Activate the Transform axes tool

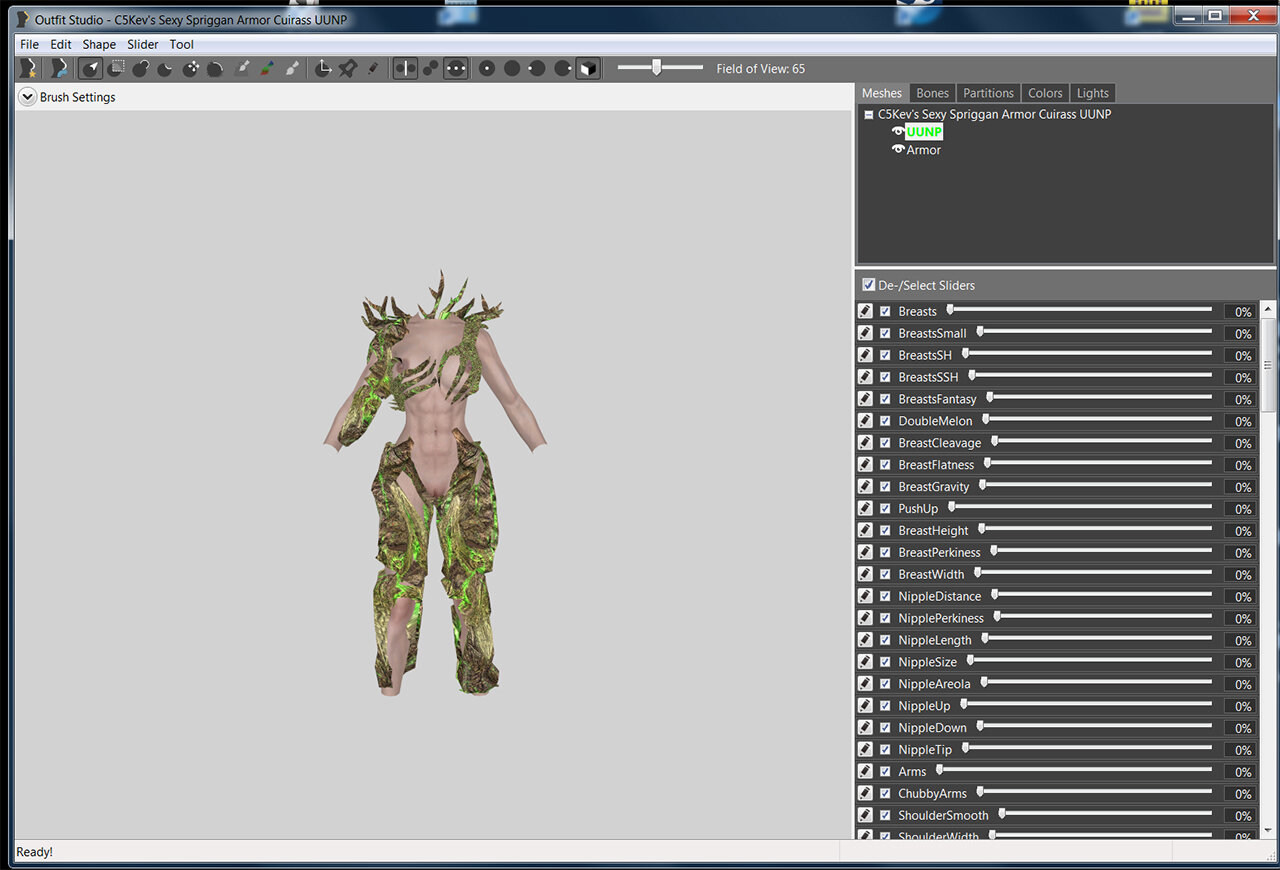(323, 68)
